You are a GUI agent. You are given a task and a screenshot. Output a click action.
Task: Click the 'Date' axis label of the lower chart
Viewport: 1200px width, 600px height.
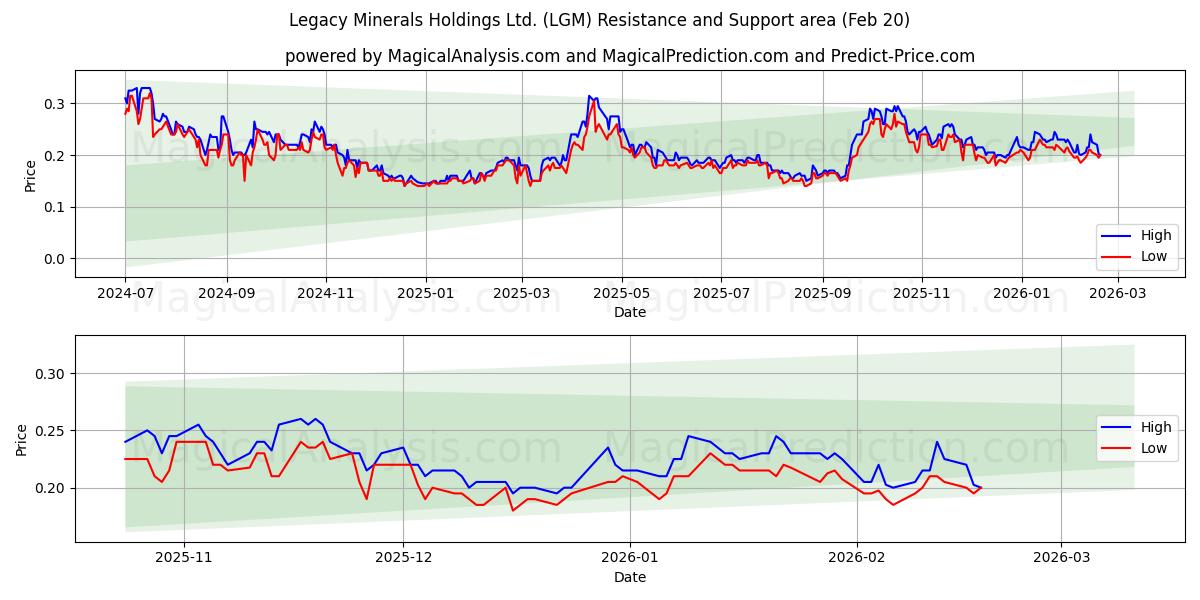[x=630, y=577]
